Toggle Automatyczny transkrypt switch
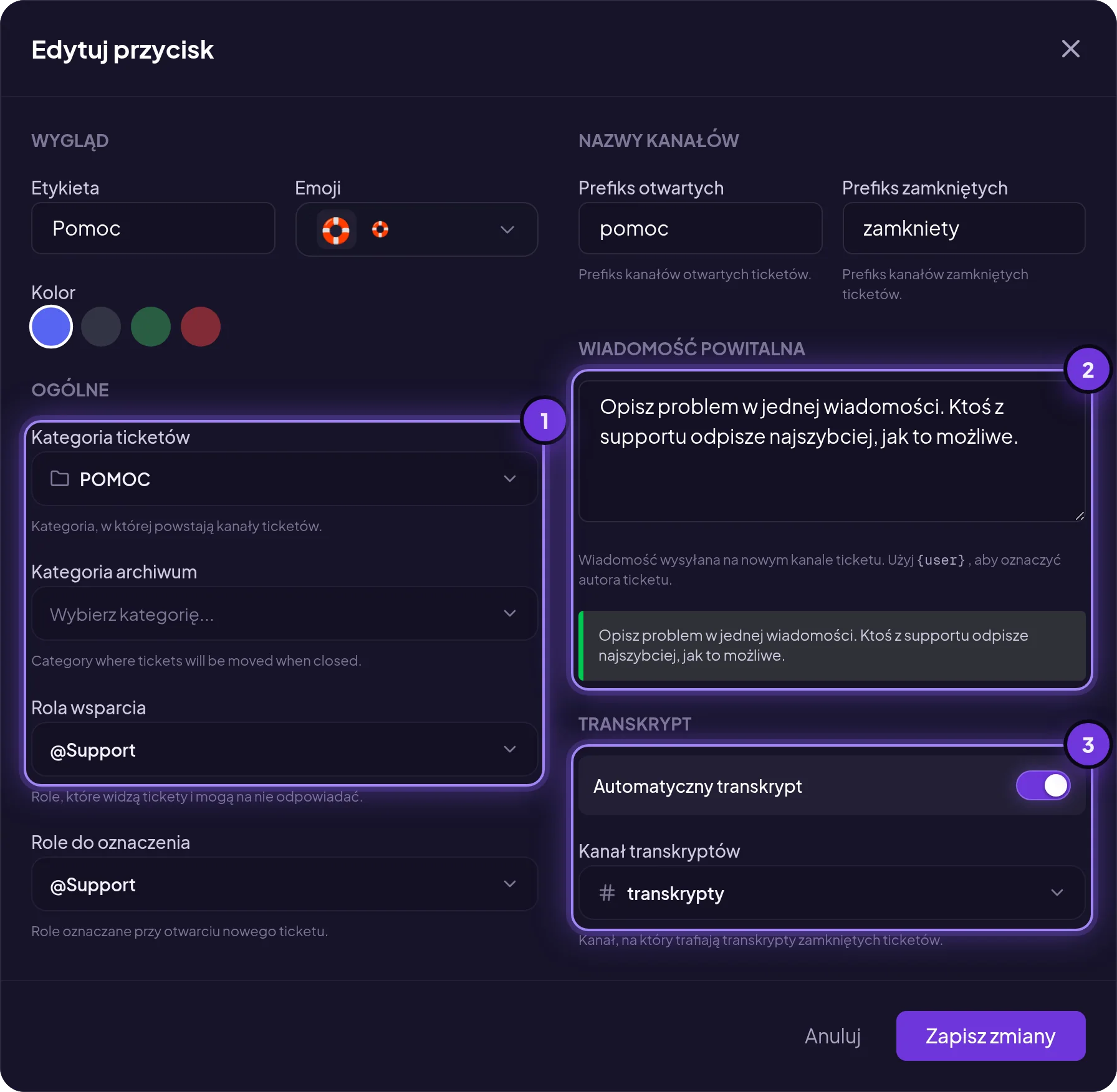This screenshot has width=1117, height=1092. [x=1043, y=785]
